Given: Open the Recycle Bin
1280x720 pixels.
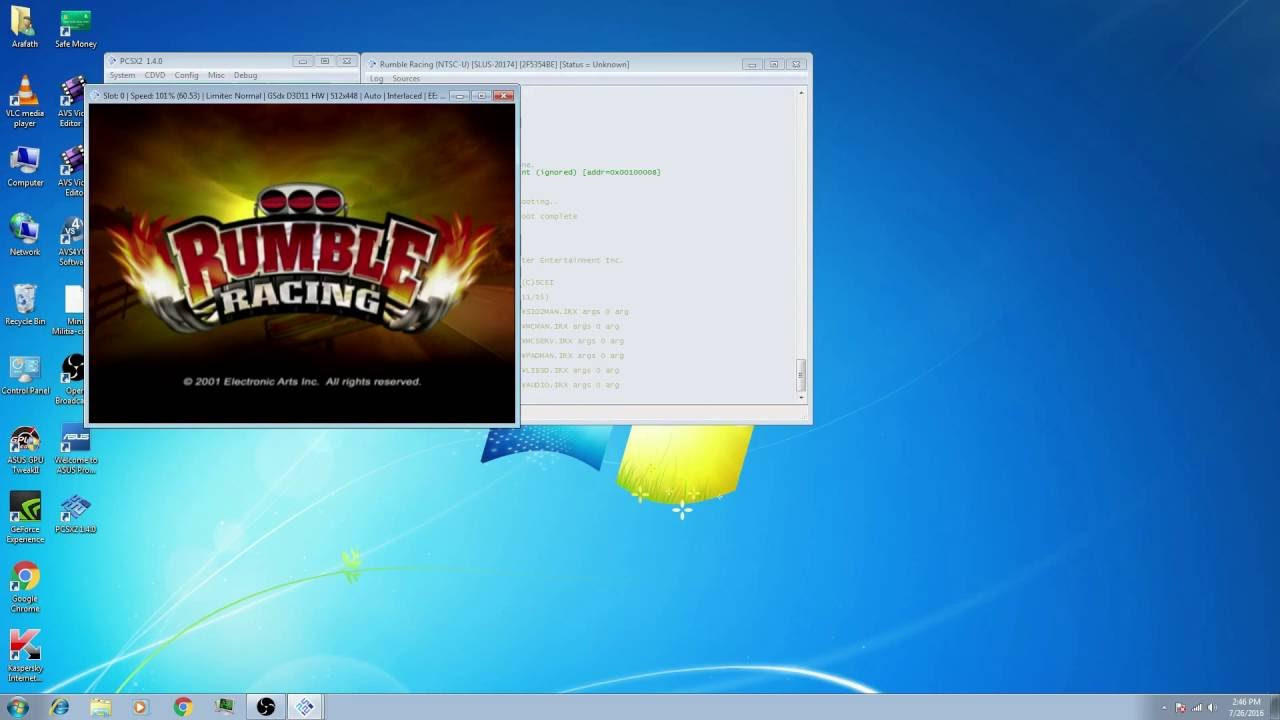Looking at the screenshot, I should [x=24, y=305].
